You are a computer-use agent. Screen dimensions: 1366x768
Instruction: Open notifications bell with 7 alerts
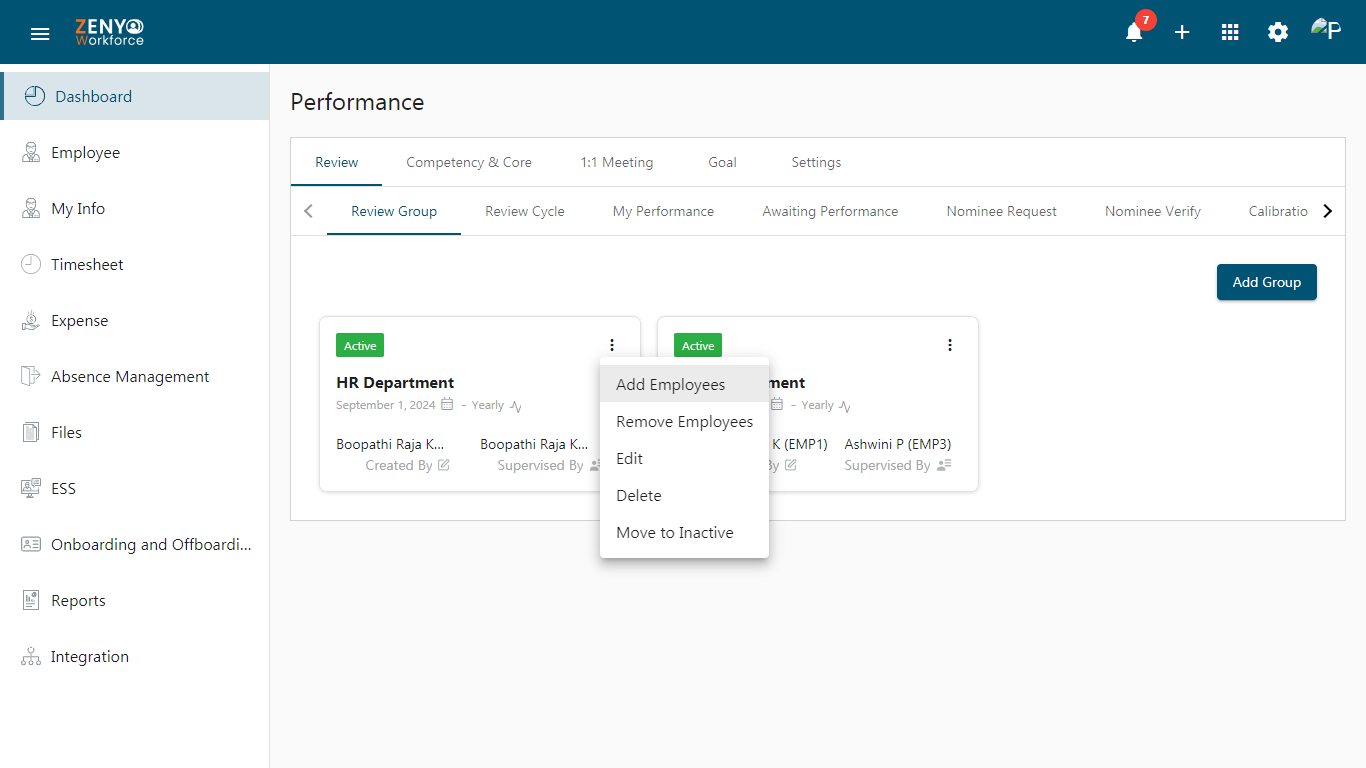1134,32
